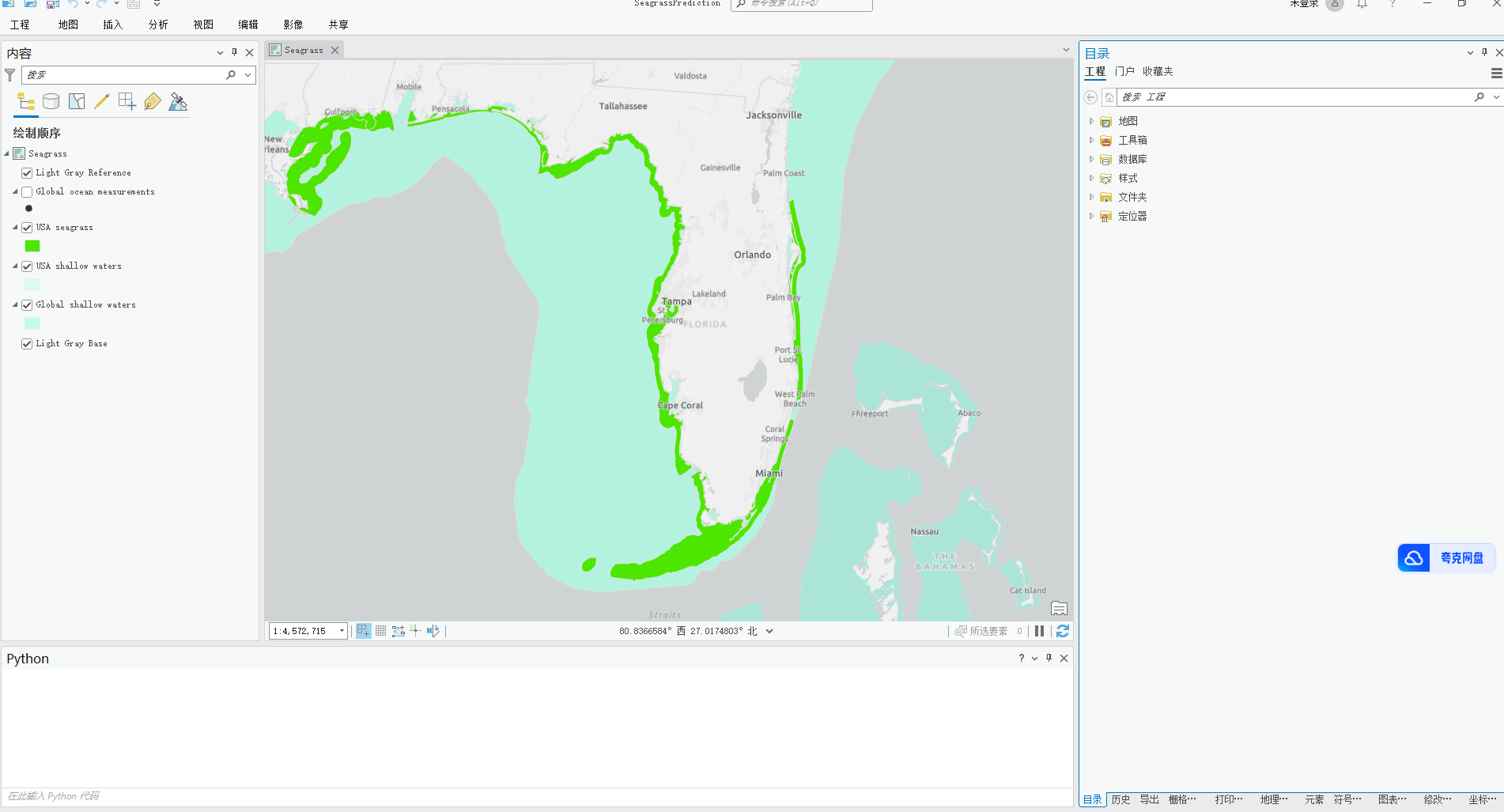This screenshot has height=812, width=1504.
Task: Switch to the 历史 tab in Catalog
Action: (1120, 799)
